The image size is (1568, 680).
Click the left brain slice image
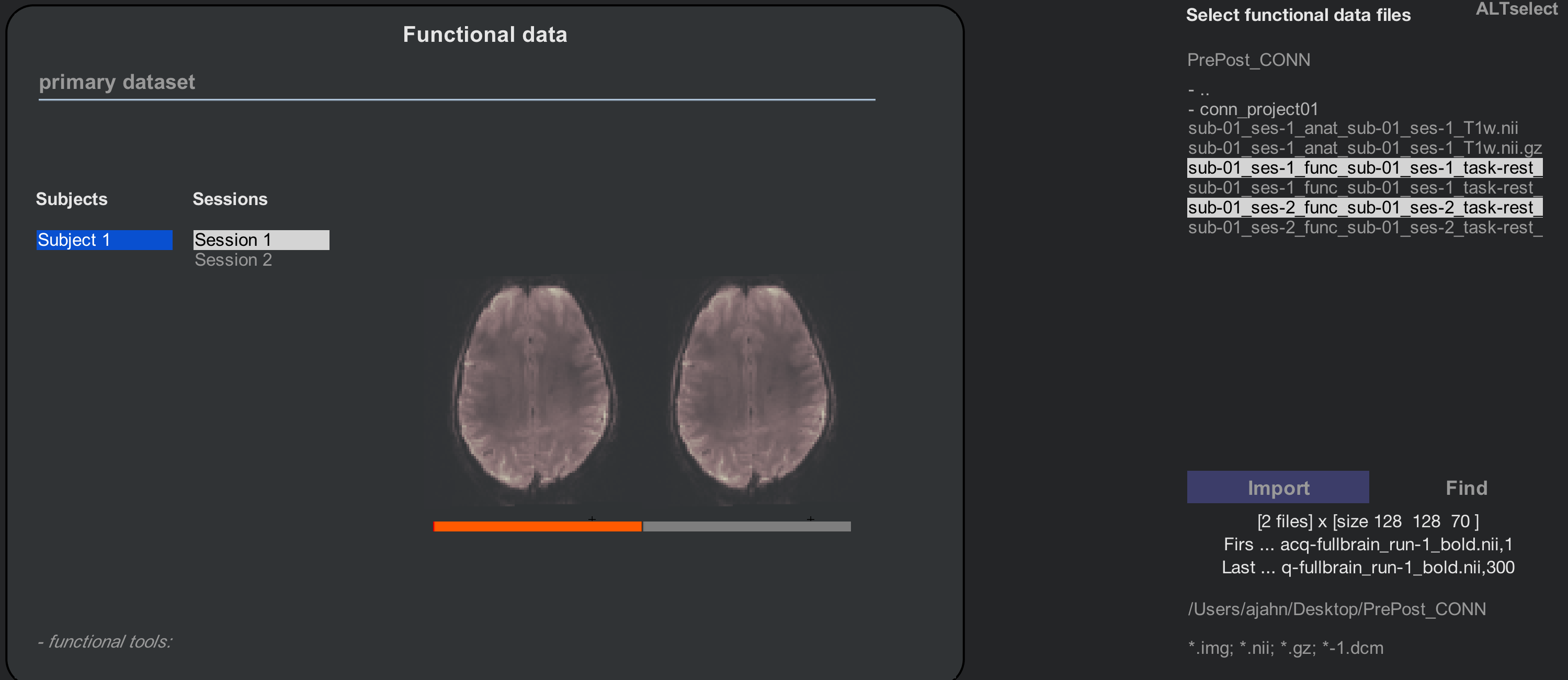coord(534,389)
